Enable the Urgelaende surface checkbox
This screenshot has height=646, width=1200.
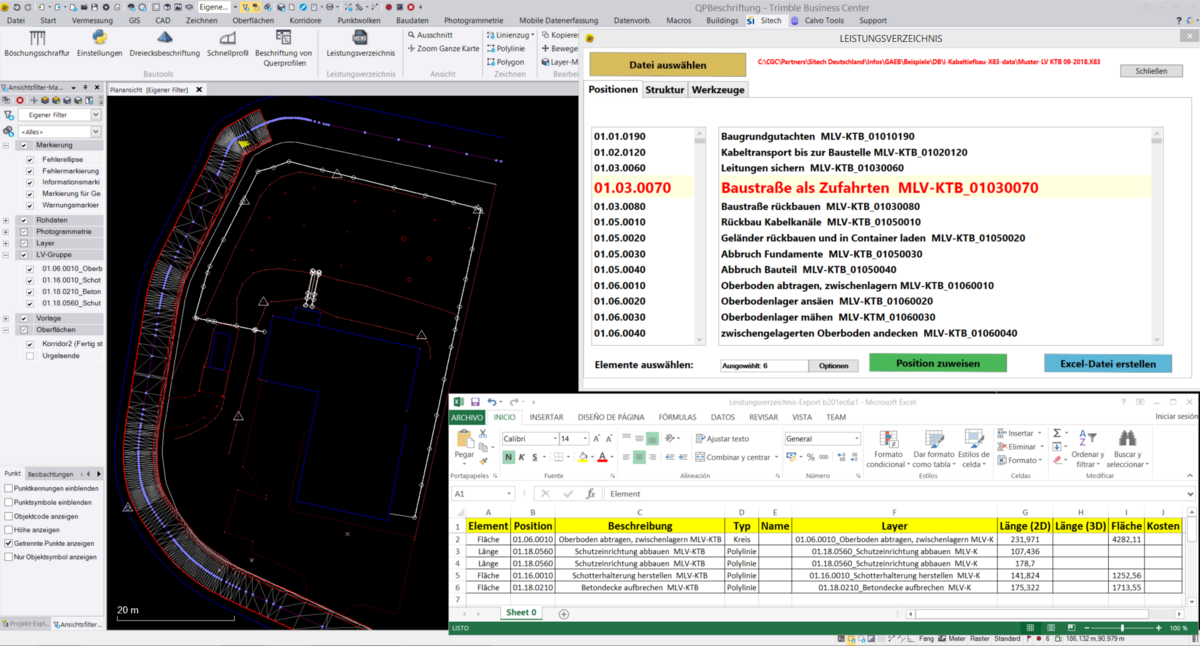click(x=29, y=356)
